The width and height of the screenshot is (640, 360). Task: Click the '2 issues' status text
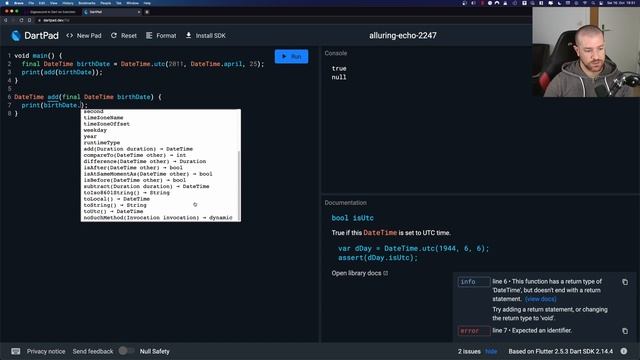(x=469, y=351)
